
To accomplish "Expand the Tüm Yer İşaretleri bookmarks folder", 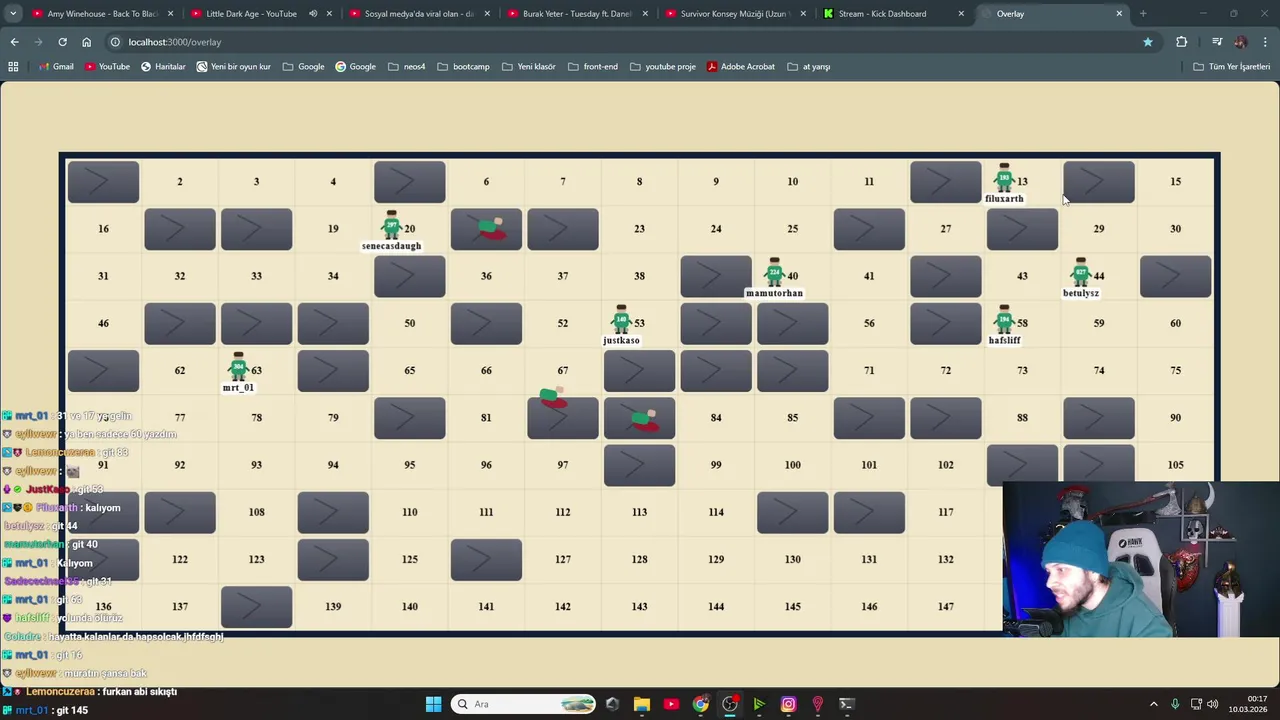I will click(x=1232, y=66).
